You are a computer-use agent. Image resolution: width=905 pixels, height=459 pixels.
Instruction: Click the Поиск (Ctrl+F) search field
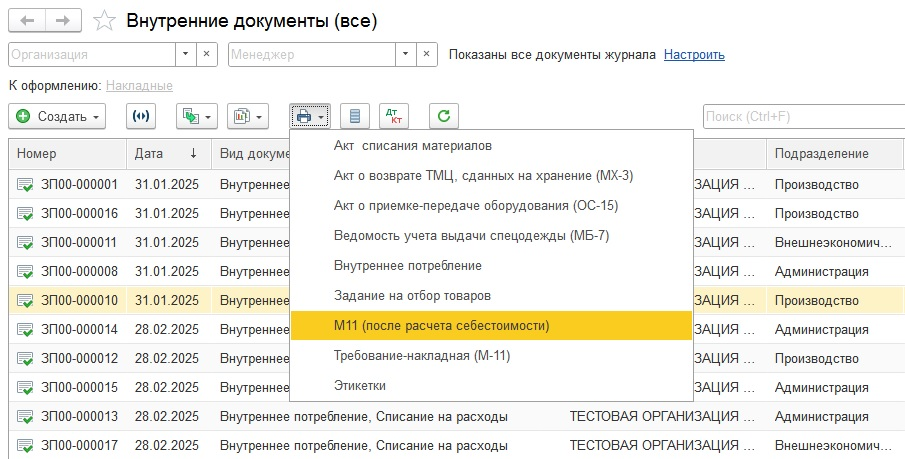(x=800, y=117)
